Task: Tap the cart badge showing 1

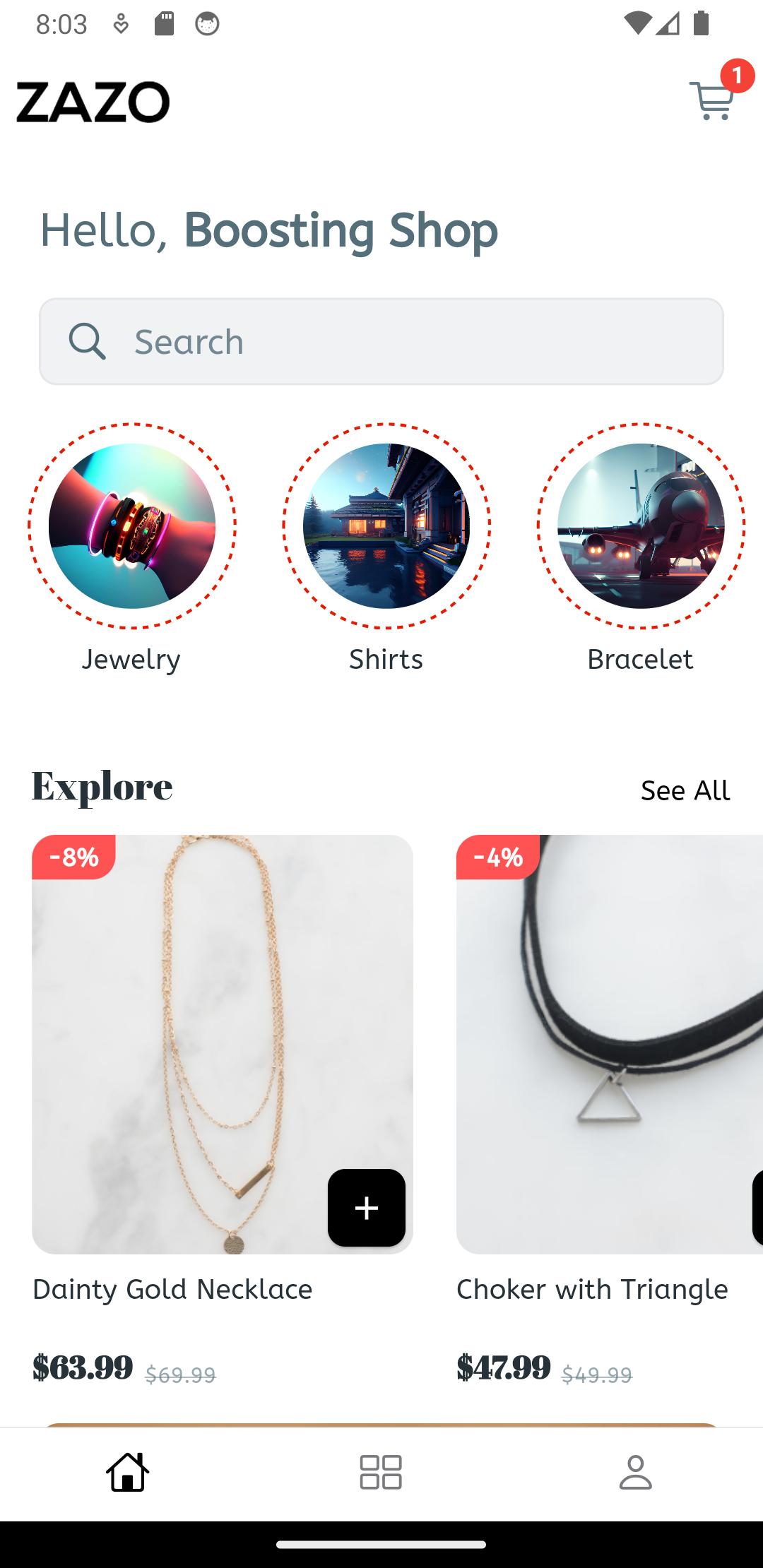Action: tap(737, 76)
